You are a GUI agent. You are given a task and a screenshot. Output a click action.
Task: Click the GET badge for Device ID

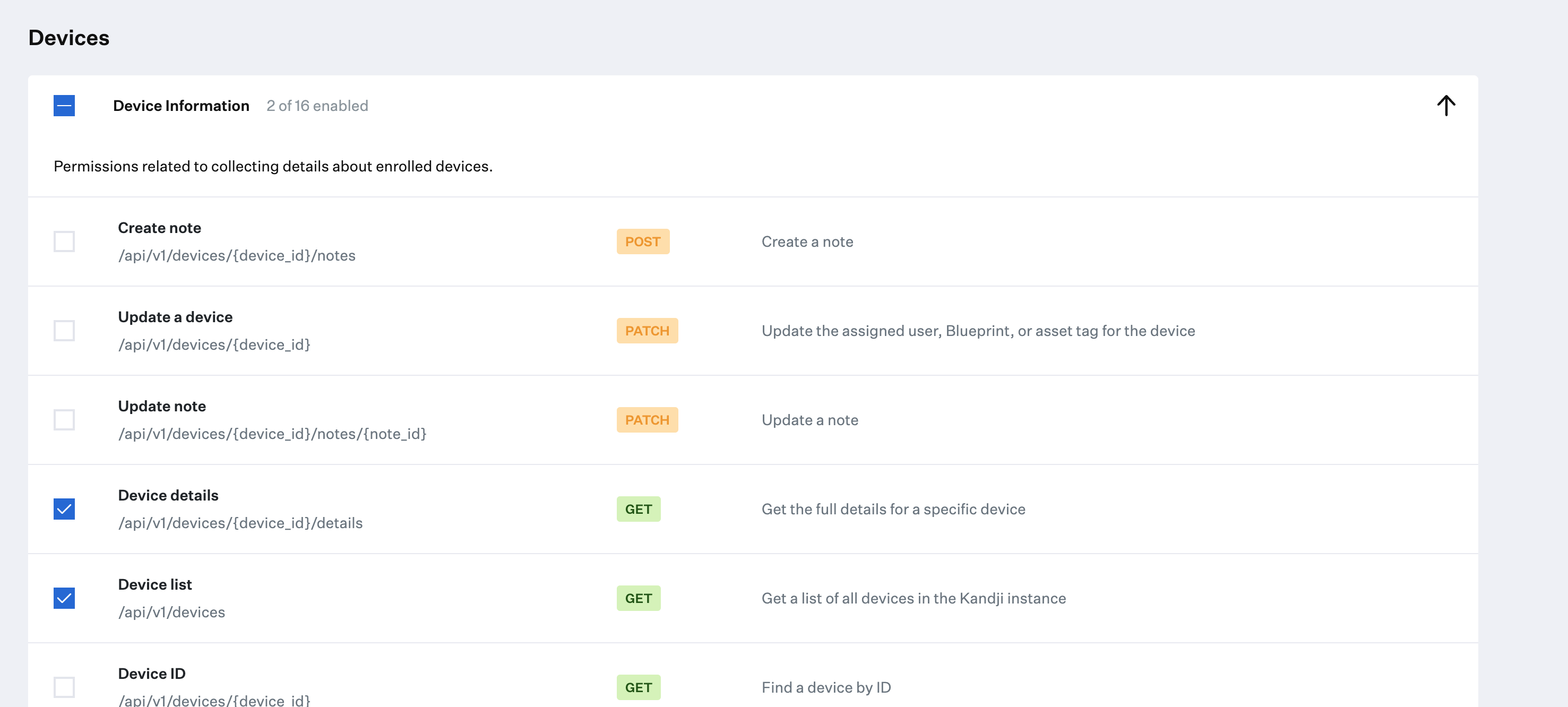[639, 687]
